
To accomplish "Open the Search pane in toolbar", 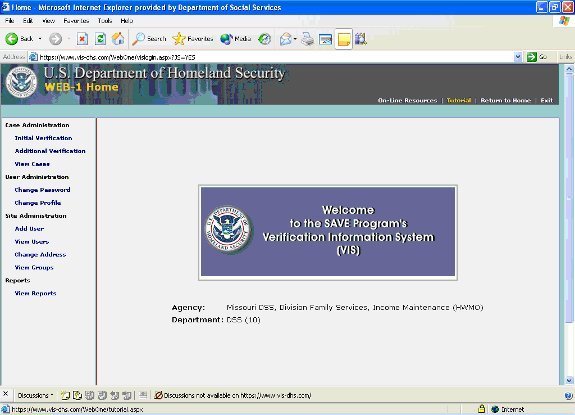I will pos(149,39).
